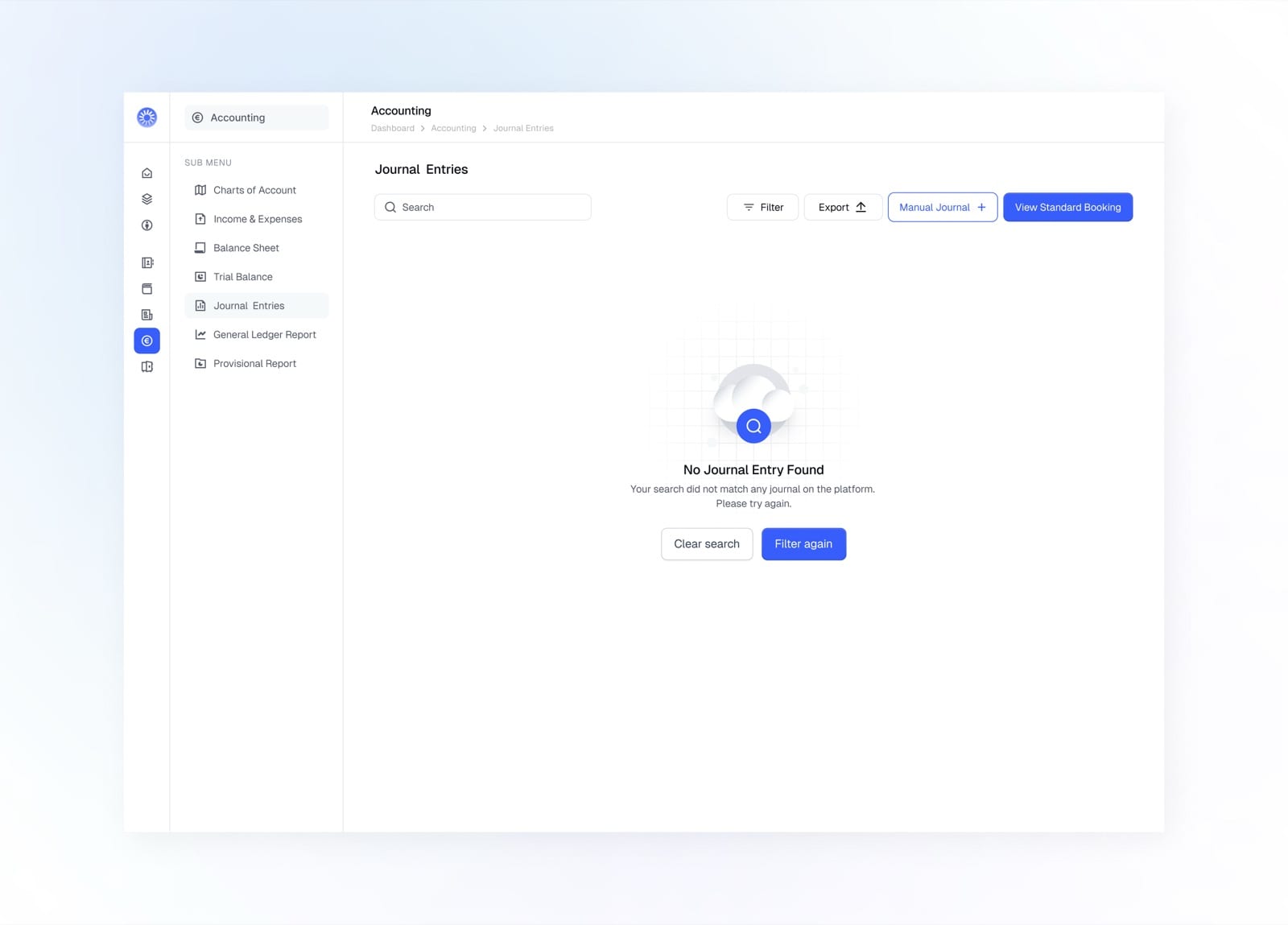Open the Balance Sheet page

coord(256,248)
